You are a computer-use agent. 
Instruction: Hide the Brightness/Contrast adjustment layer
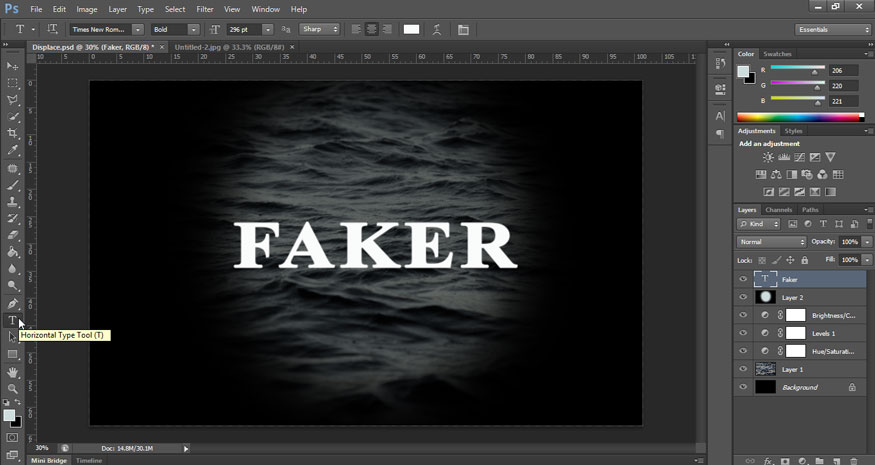[x=743, y=315]
